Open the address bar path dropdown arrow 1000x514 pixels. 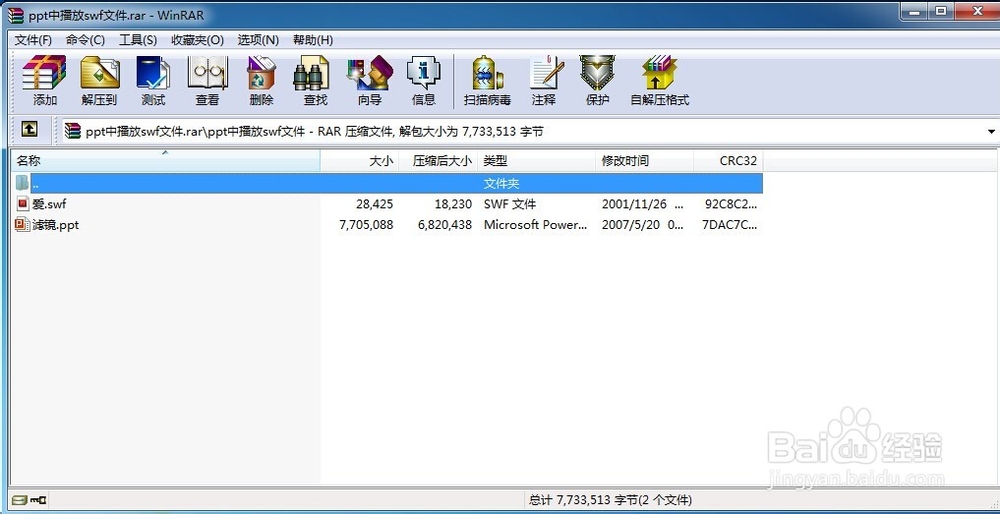click(x=992, y=131)
